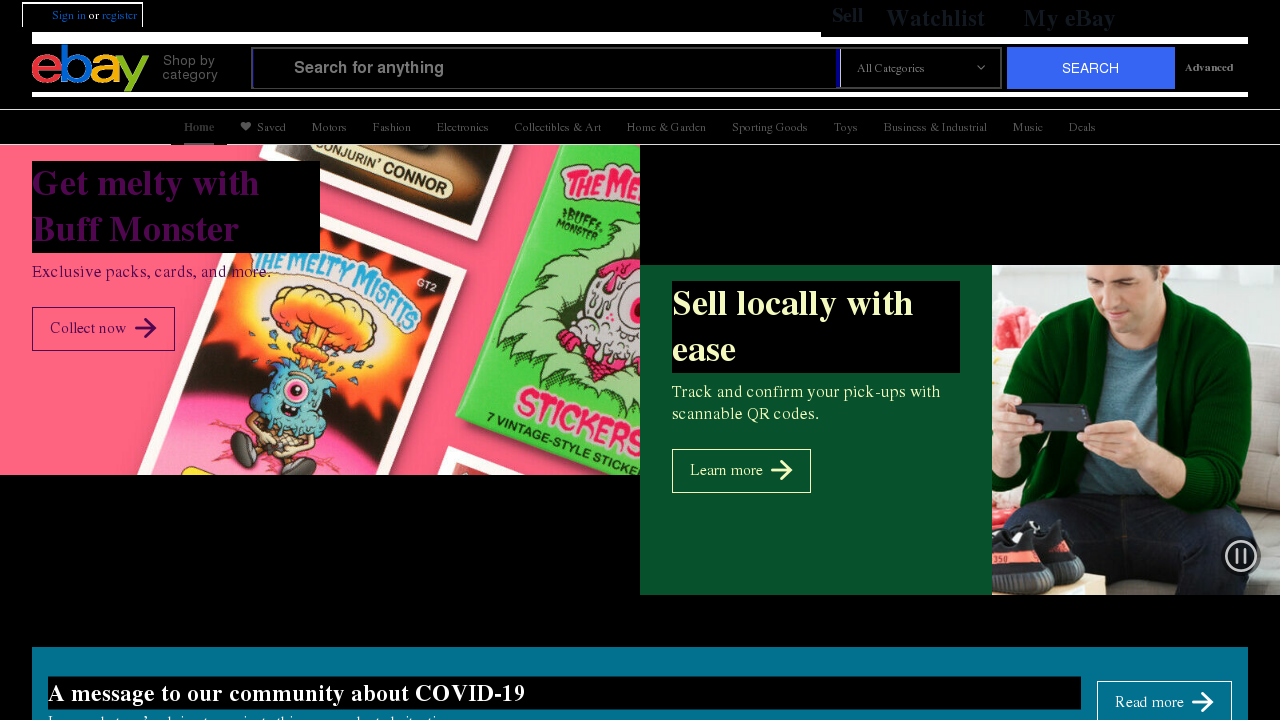Open the Music category
The height and width of the screenshot is (720, 1280).
pyautogui.click(x=1027, y=127)
